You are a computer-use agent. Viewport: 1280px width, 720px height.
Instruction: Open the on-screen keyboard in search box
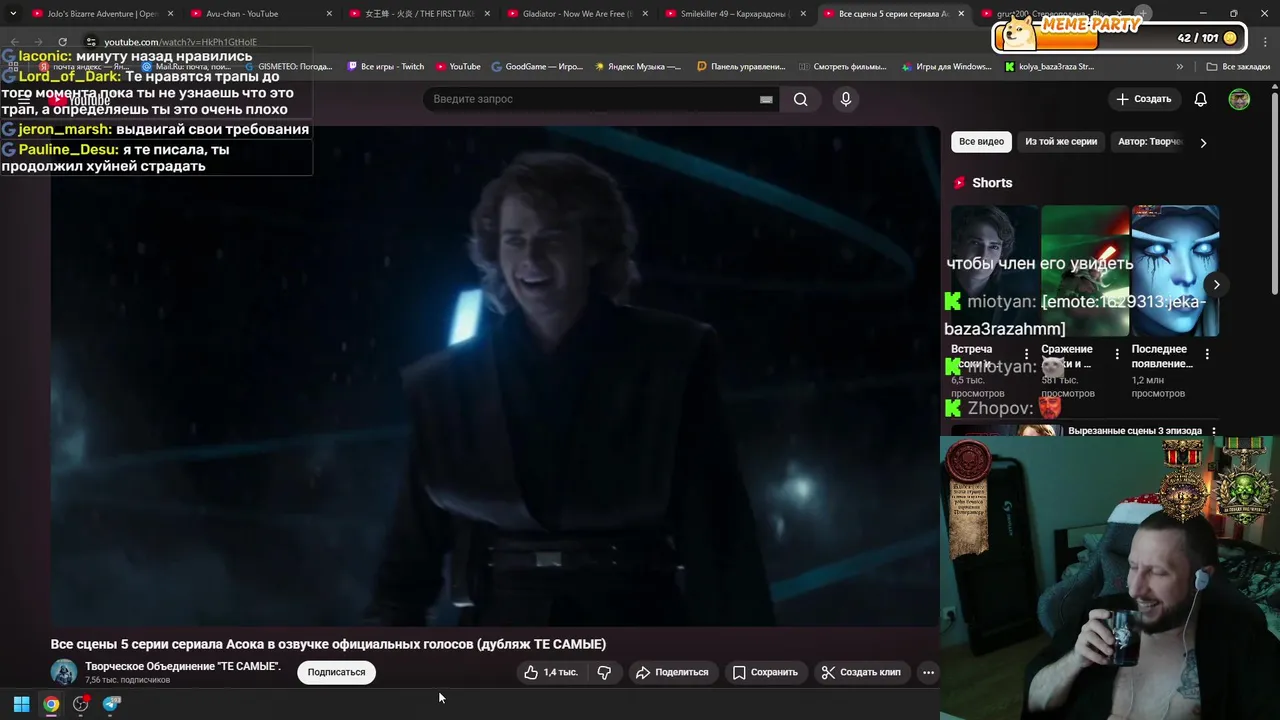(x=766, y=99)
